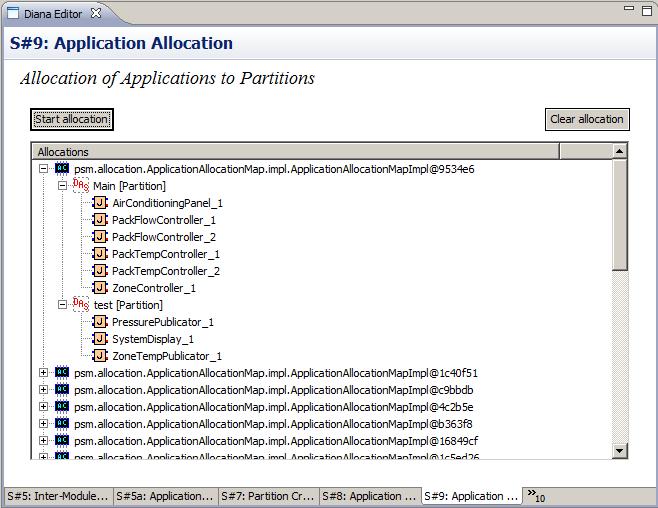Collapse the test [Partition] node
Image resolution: width=658 pixels, height=508 pixels.
click(x=63, y=305)
